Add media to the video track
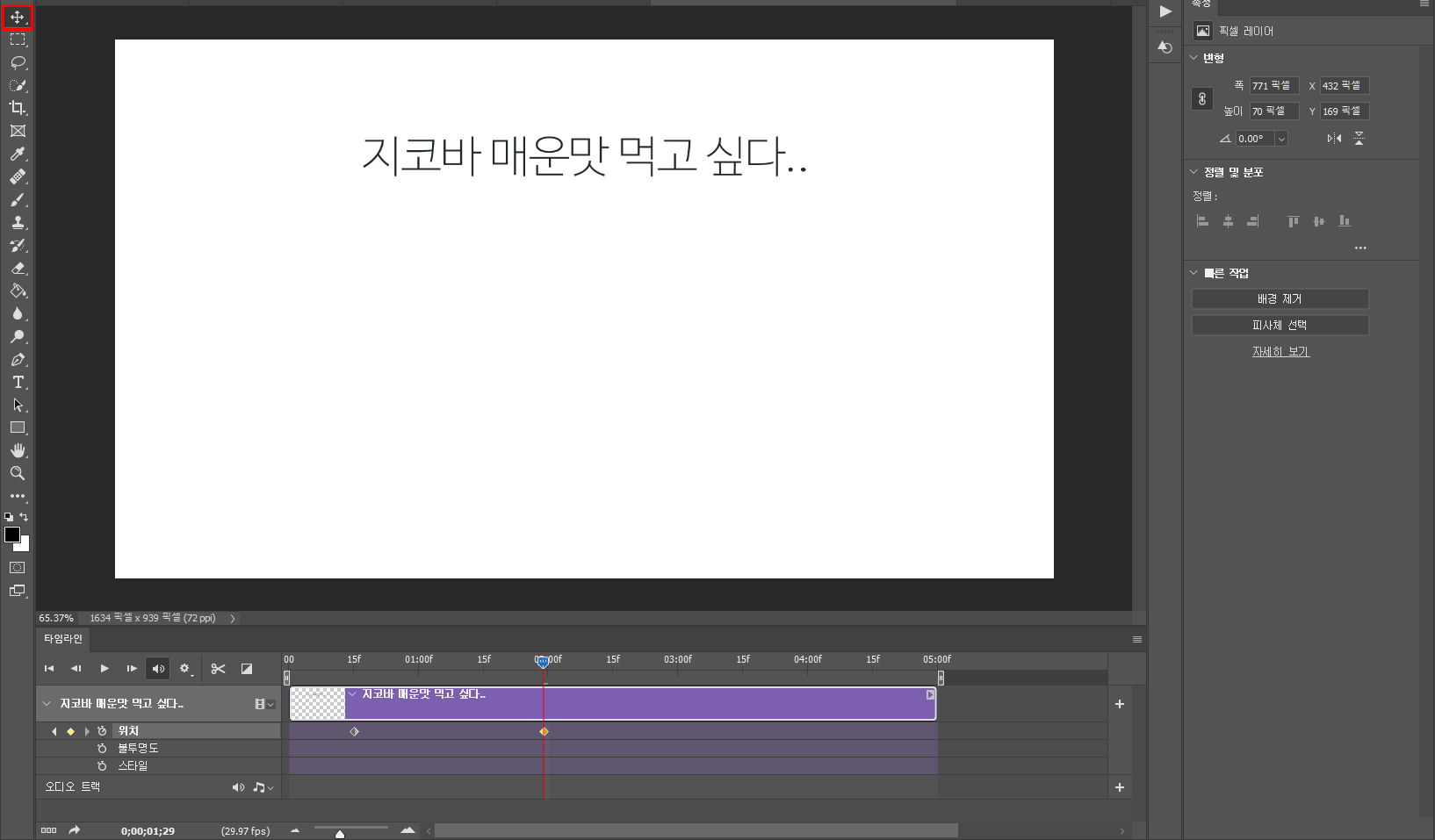 (1120, 704)
